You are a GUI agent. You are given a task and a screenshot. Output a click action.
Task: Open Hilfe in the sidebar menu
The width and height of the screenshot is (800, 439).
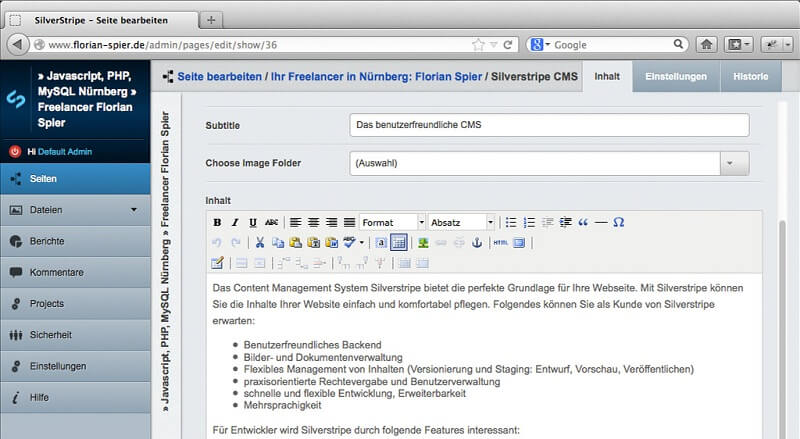[76, 397]
